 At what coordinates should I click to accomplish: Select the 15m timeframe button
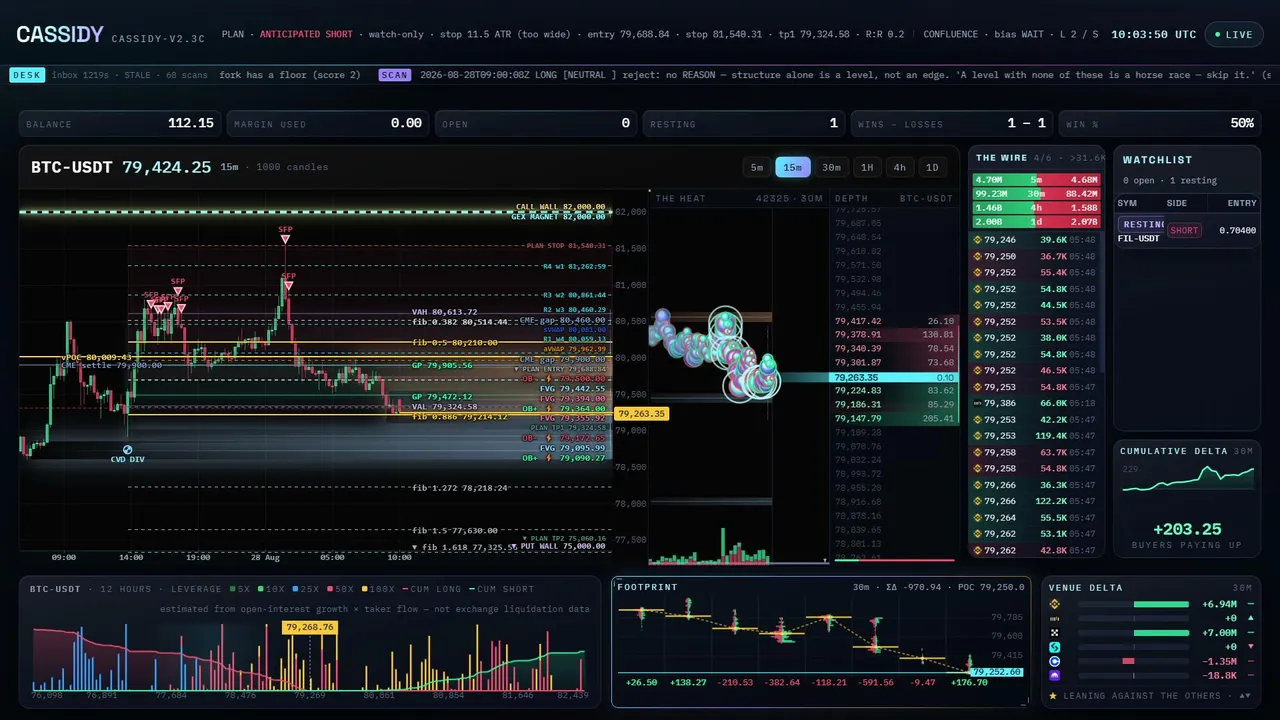tap(793, 167)
